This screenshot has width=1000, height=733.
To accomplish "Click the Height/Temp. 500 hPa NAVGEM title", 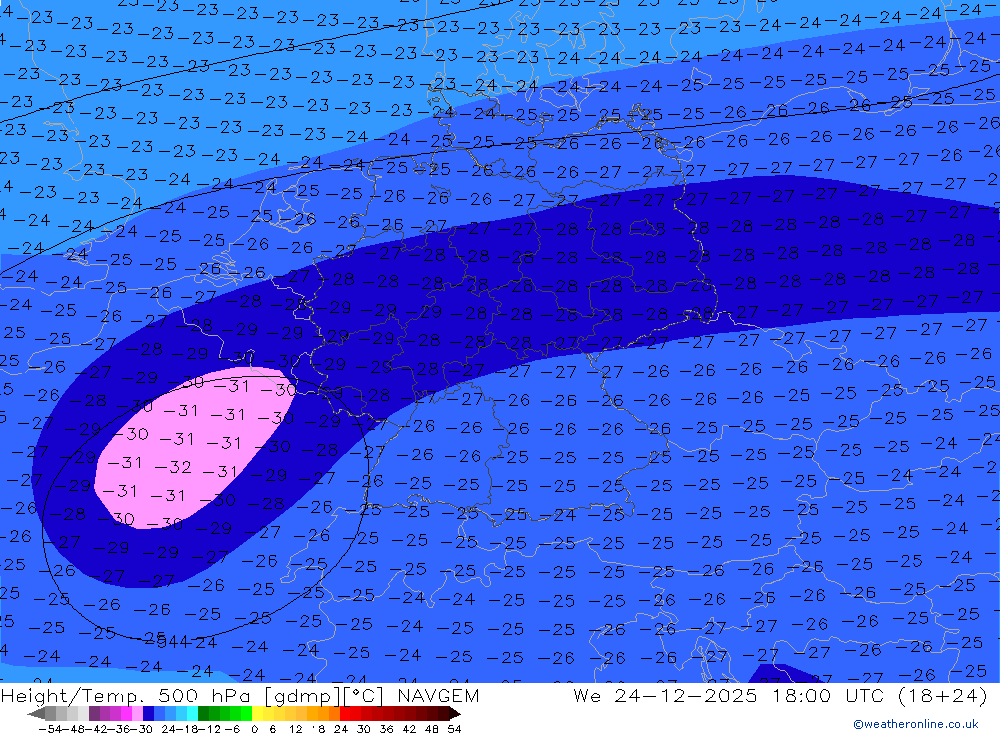I will pos(240,695).
